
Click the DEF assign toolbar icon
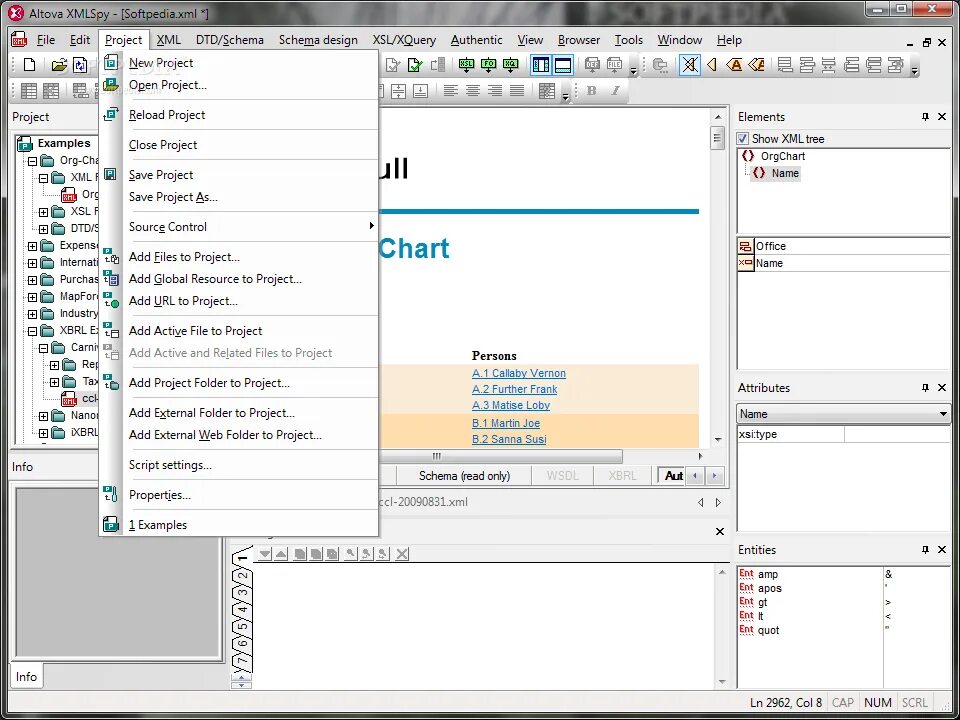pyautogui.click(x=593, y=64)
